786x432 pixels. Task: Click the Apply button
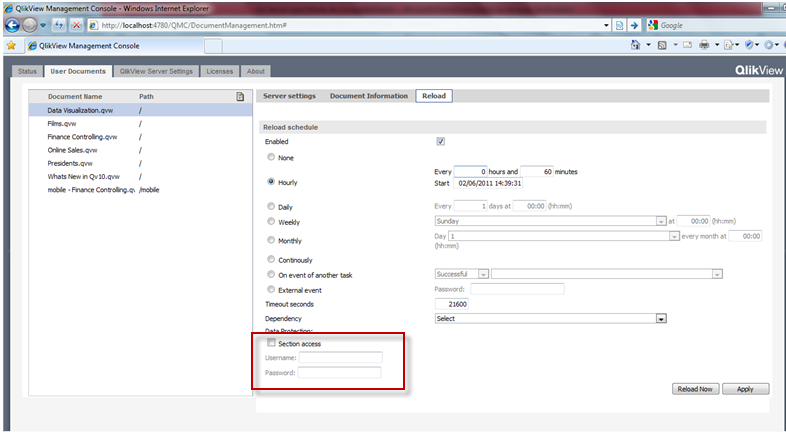[745, 389]
